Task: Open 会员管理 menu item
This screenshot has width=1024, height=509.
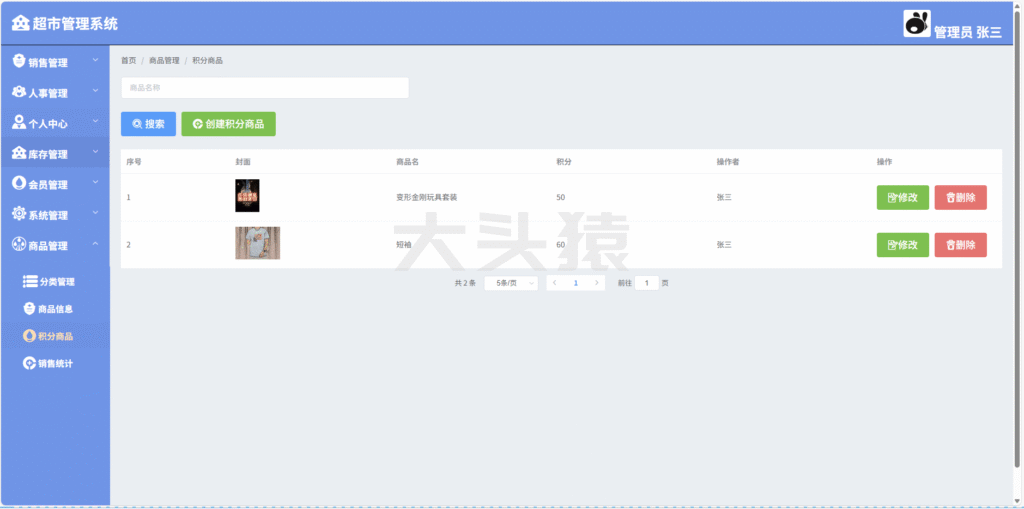Action: click(55, 184)
